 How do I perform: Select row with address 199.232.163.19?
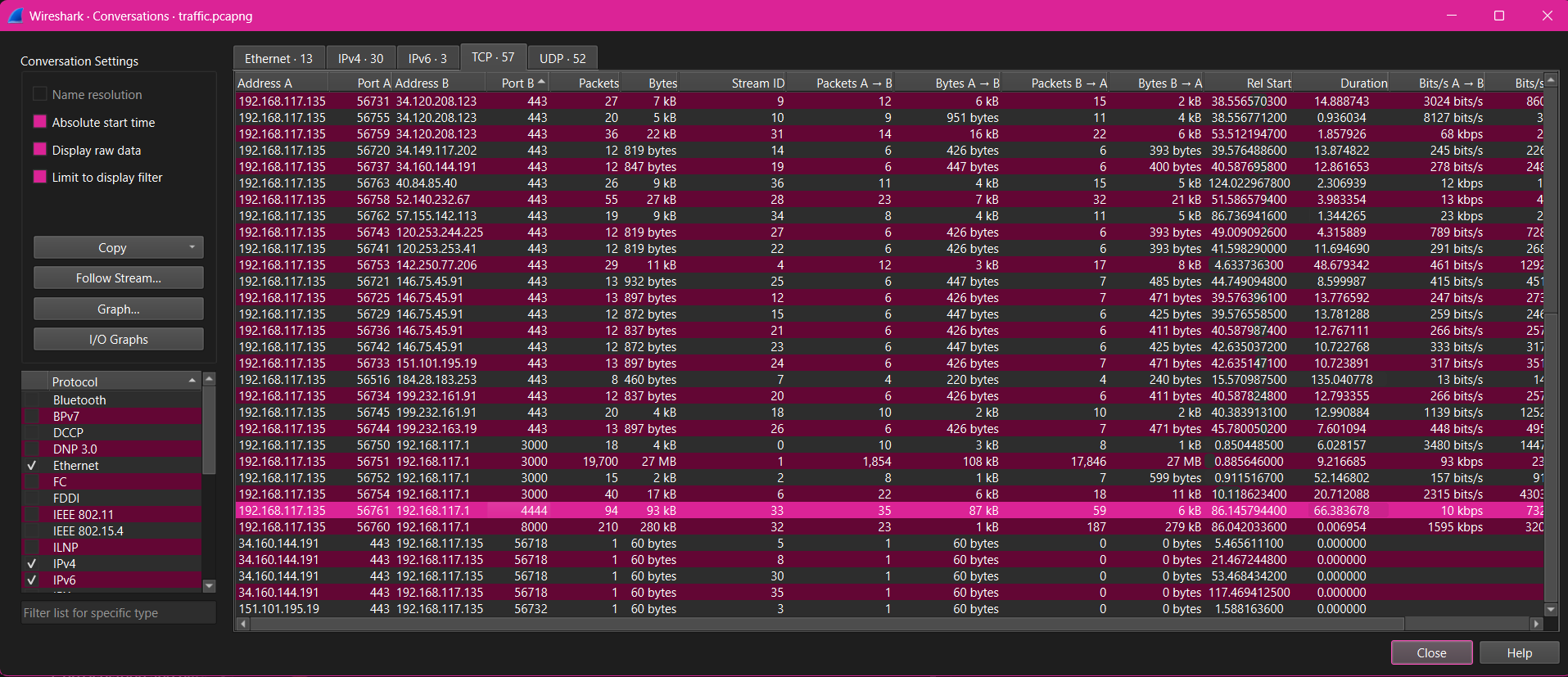tap(889, 428)
